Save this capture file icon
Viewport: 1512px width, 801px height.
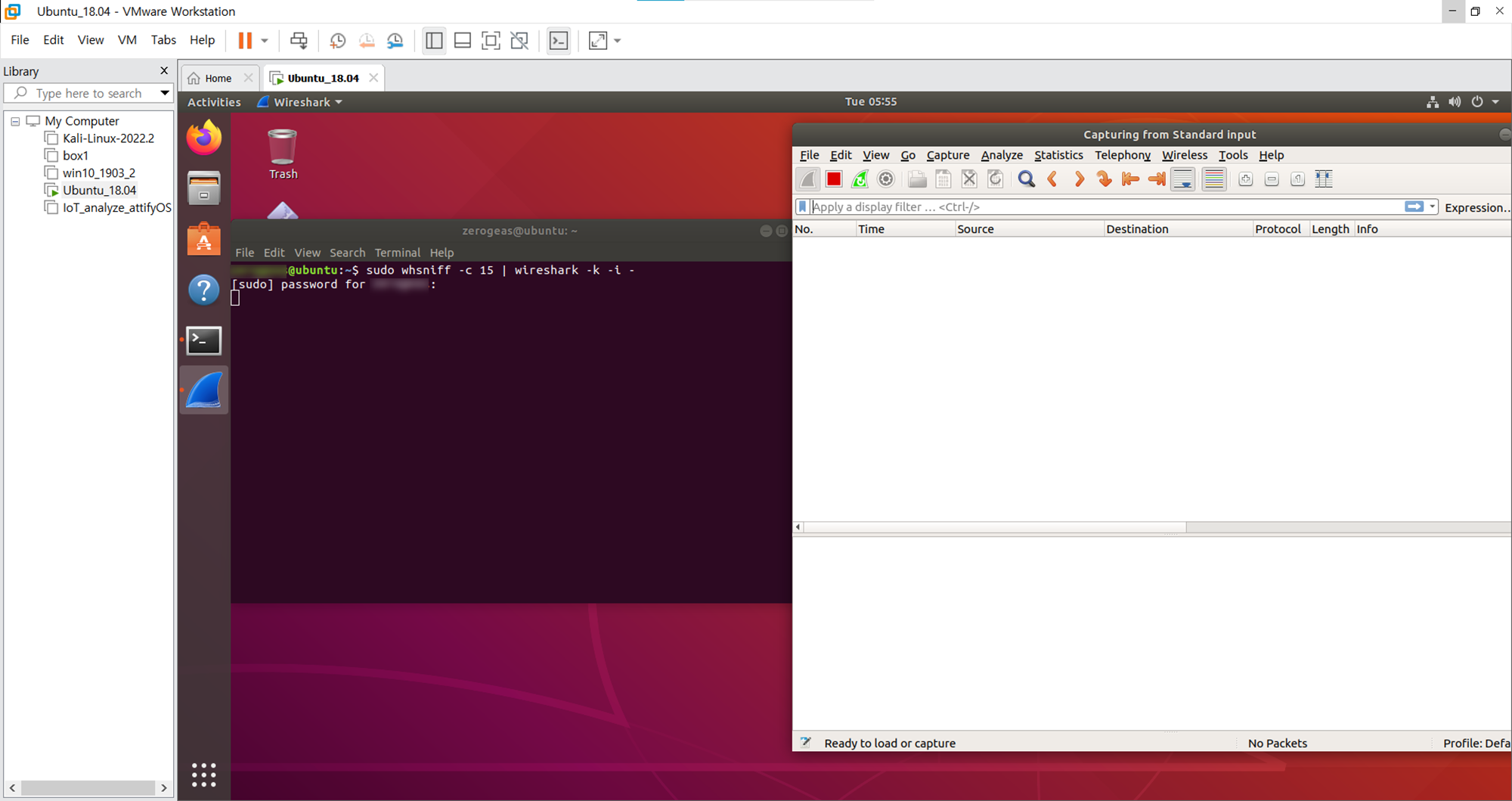tap(943, 179)
